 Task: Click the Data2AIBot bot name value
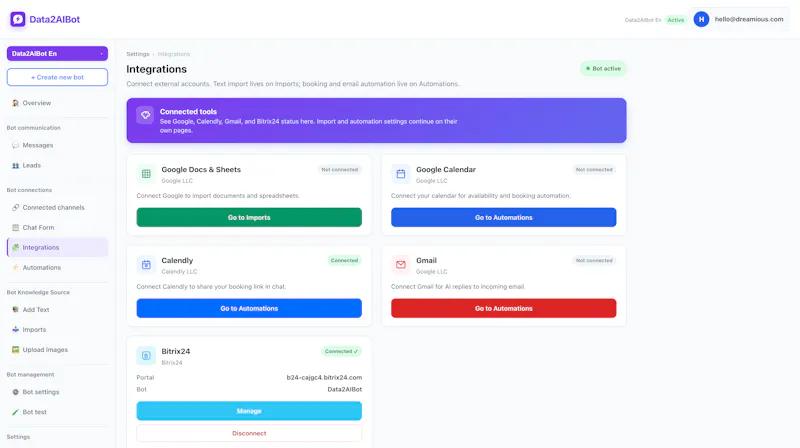tap(344, 389)
